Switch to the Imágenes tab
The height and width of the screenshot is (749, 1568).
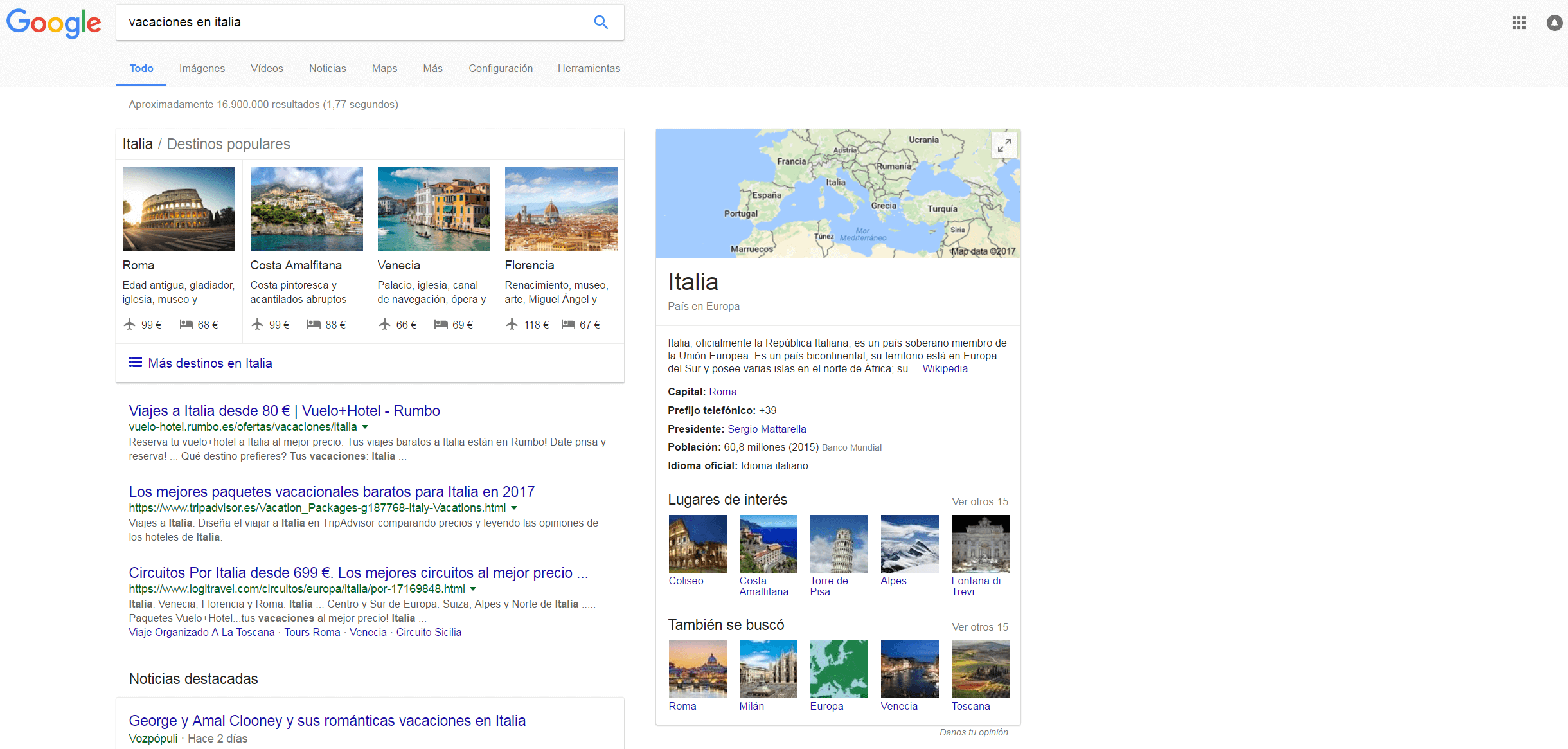pos(202,68)
